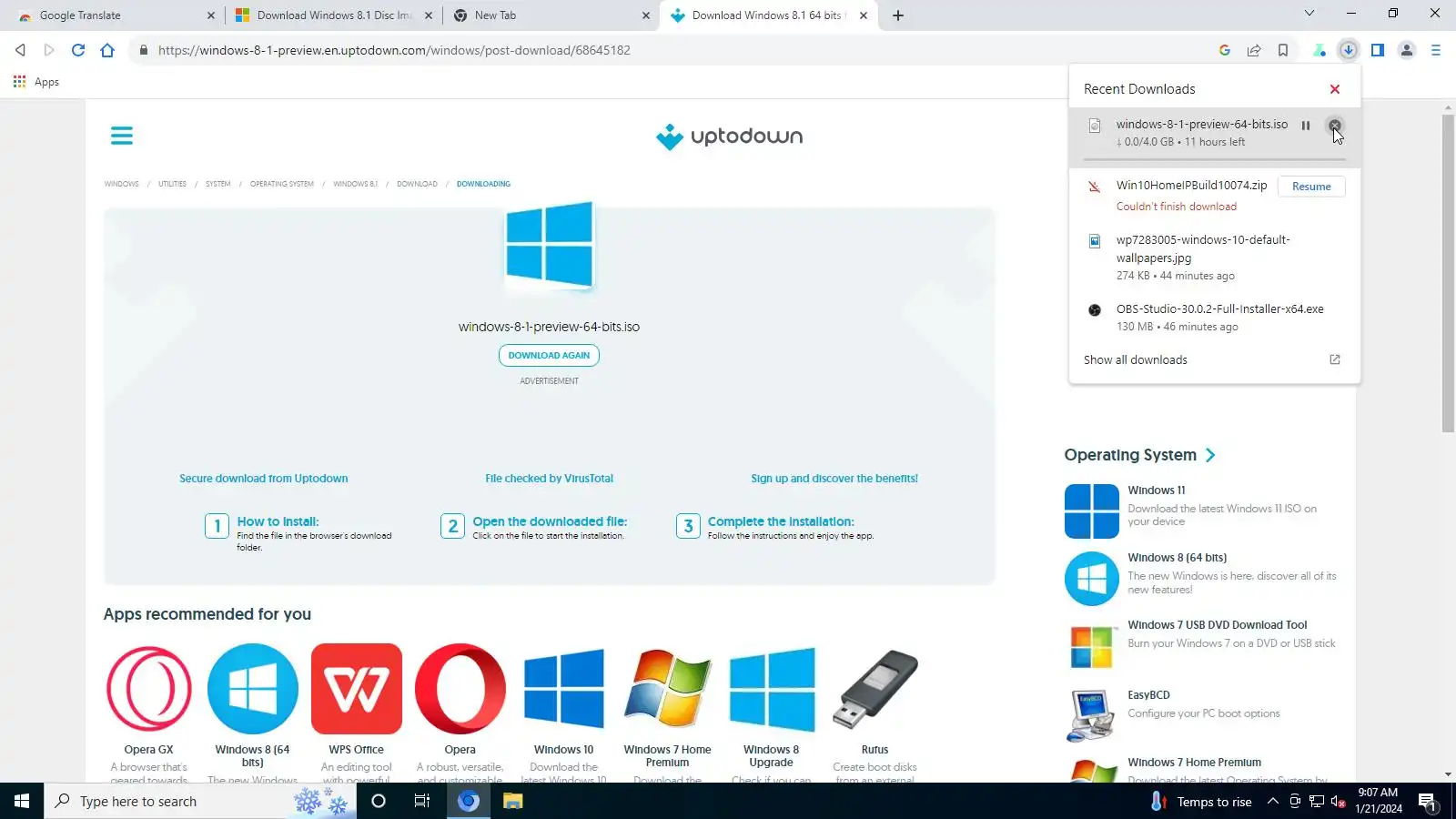Screen dimensions: 1456x819
Task: Click the Uptodown logo
Action: 730,136
